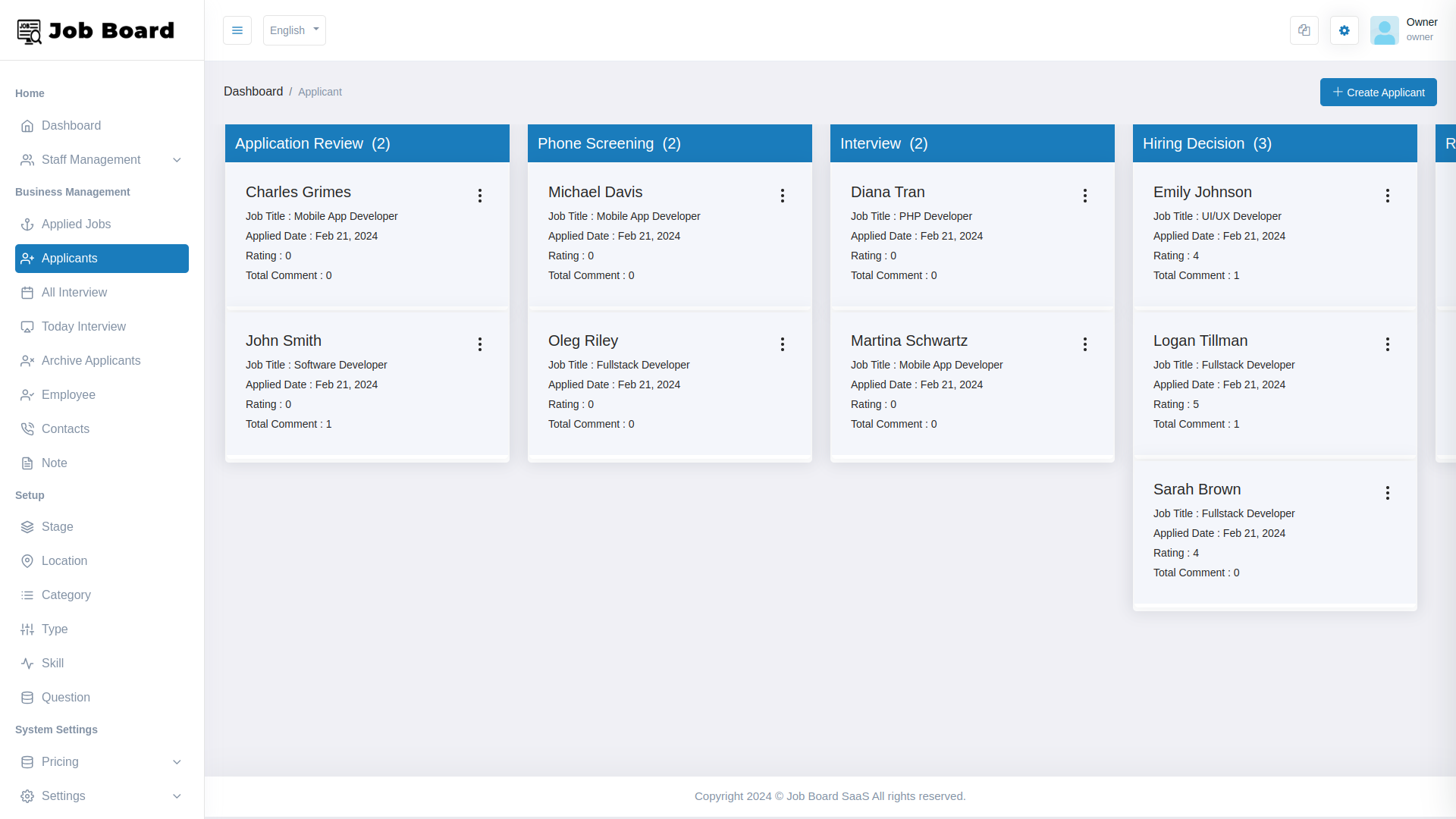Expand the English language dropdown
This screenshot has height=819, width=1456.
(x=293, y=30)
